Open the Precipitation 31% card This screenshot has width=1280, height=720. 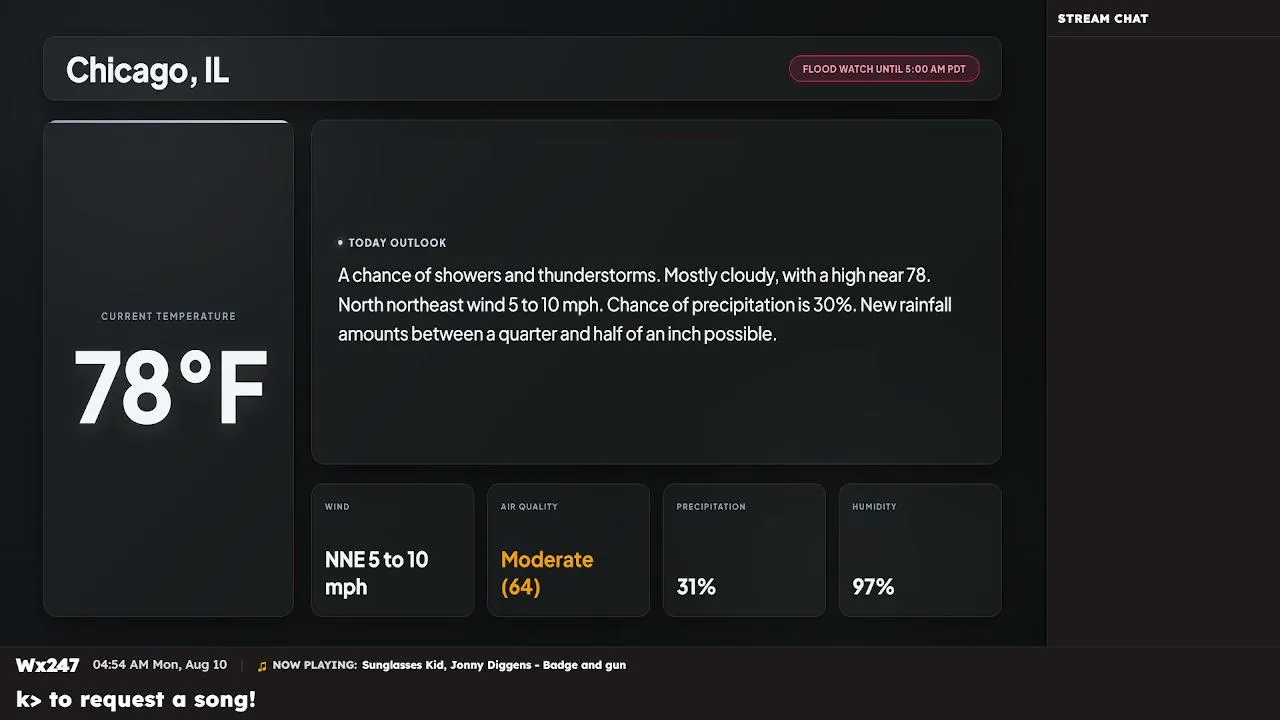click(x=744, y=550)
